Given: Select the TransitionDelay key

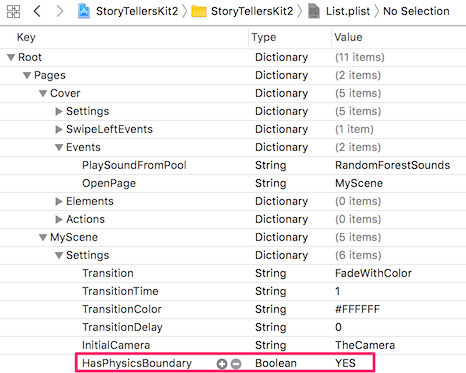Looking at the screenshot, I should tap(122, 327).
